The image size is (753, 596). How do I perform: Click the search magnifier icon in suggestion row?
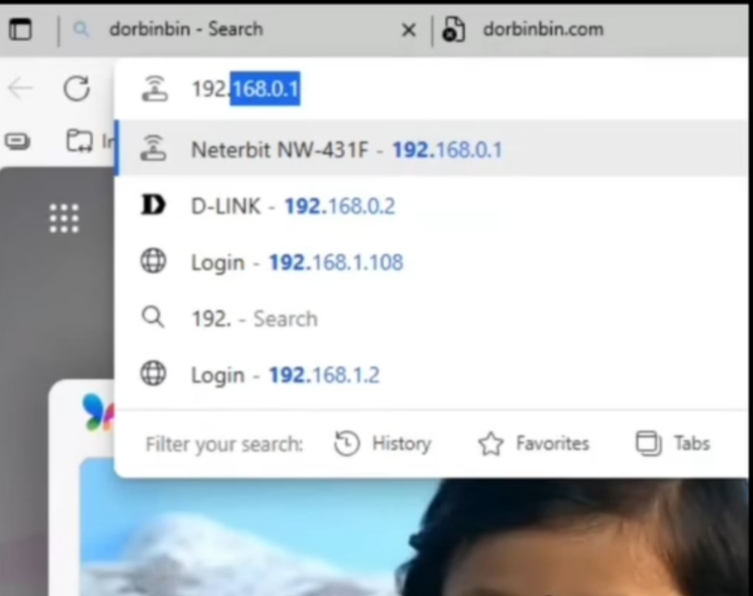(153, 317)
